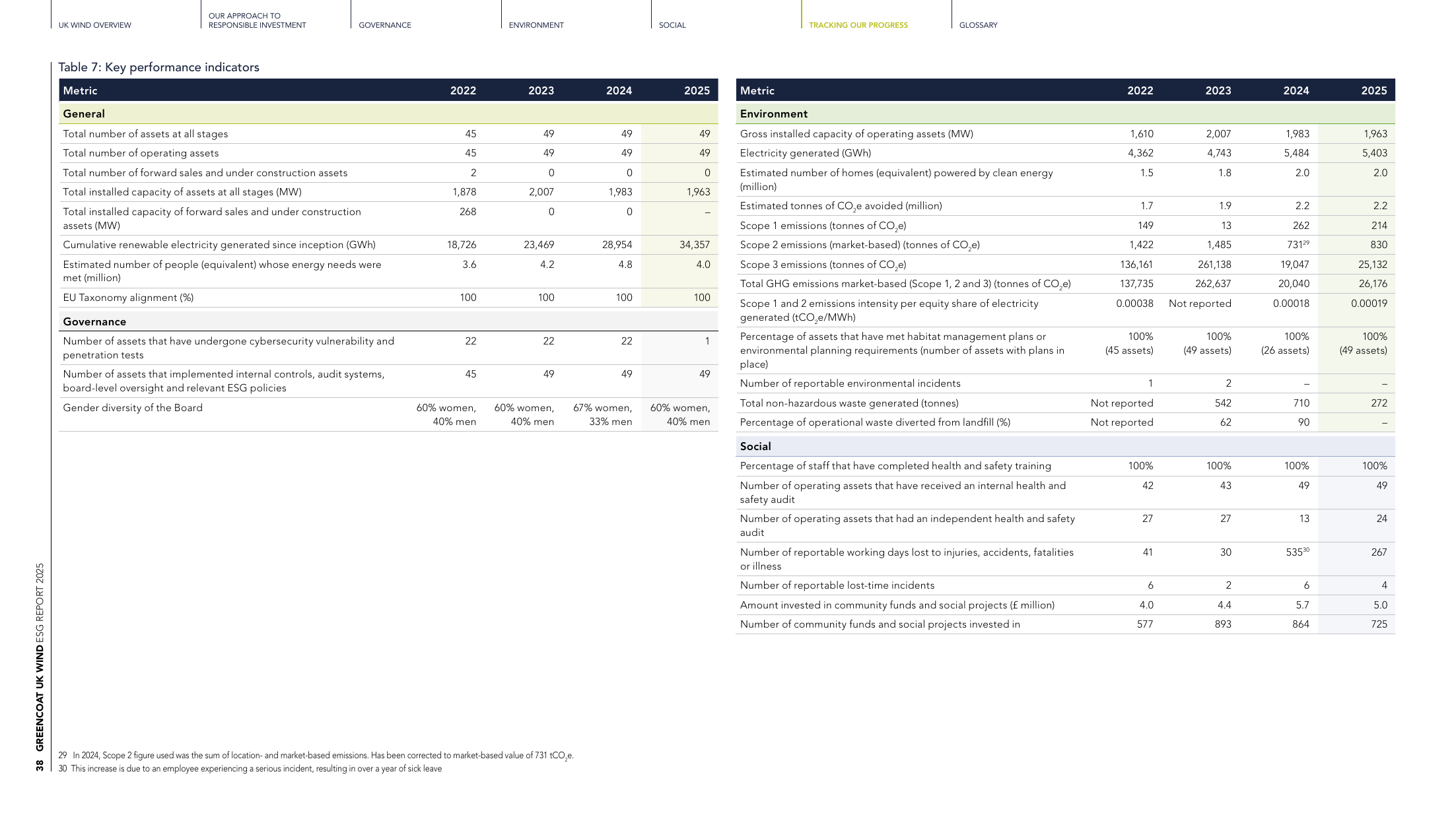Select the Social navigation tab
The width and height of the screenshot is (1456, 819).
672,25
